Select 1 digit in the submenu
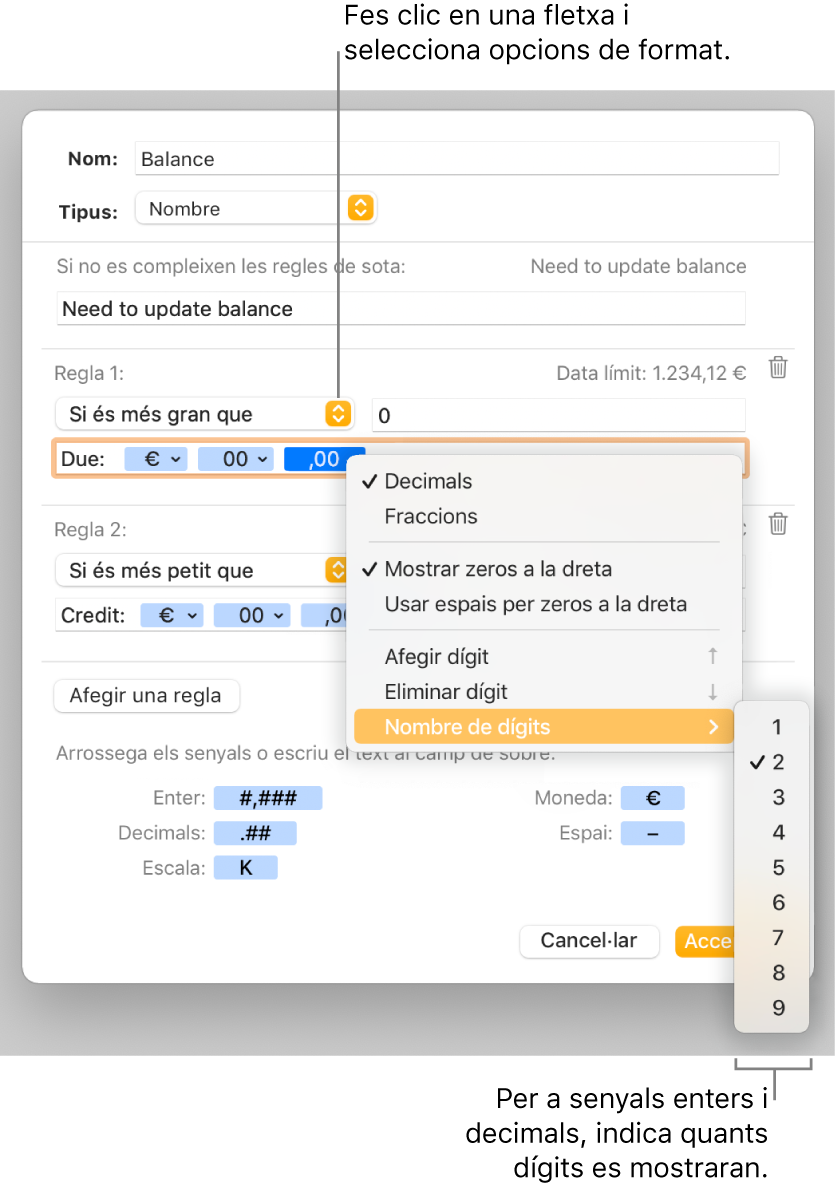The width and height of the screenshot is (835, 1189). click(x=772, y=727)
